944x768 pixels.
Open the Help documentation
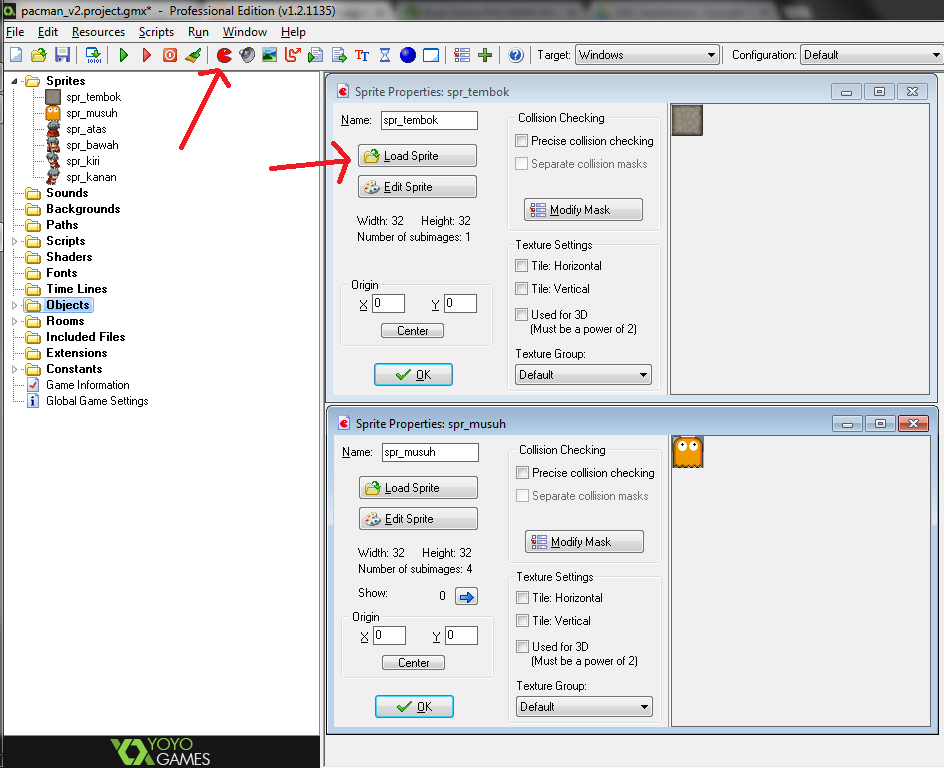pyautogui.click(x=514, y=55)
